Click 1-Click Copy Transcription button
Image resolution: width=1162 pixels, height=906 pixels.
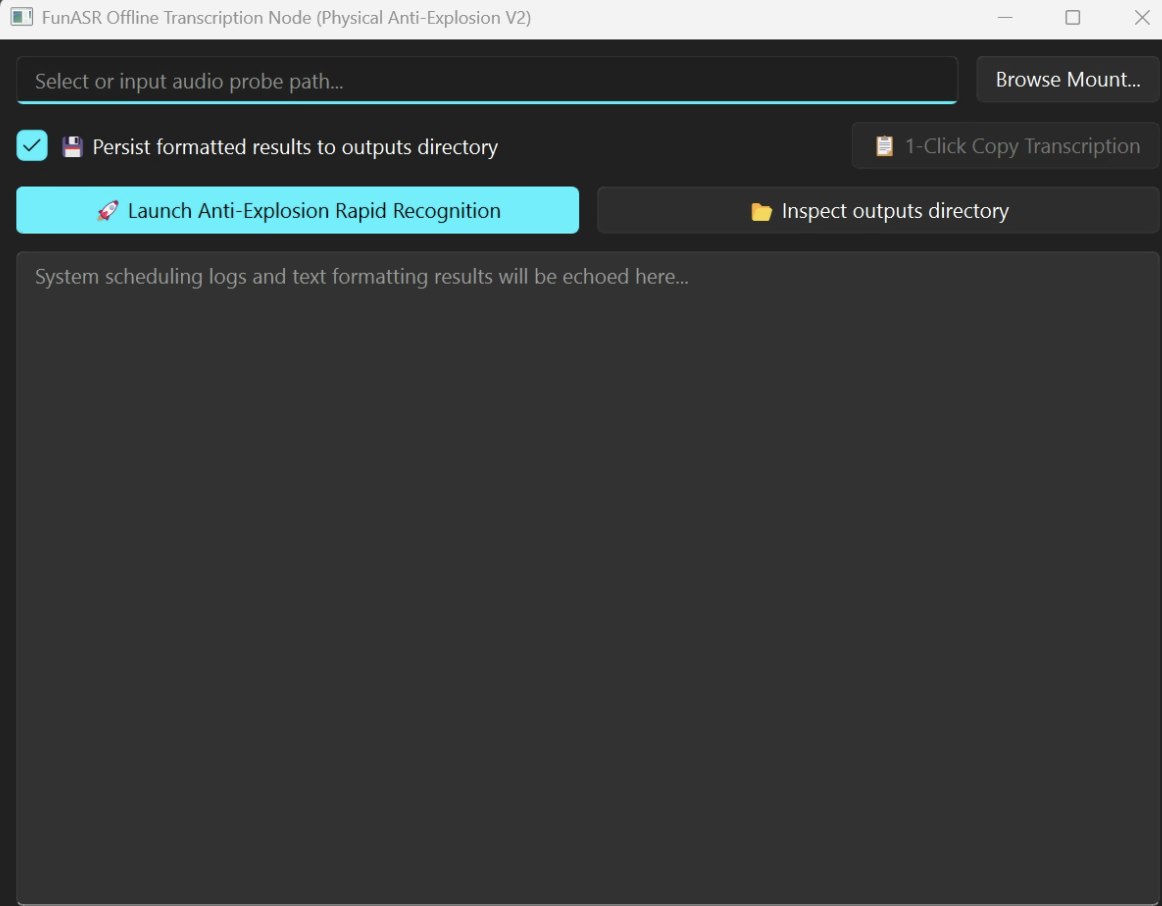click(1006, 146)
